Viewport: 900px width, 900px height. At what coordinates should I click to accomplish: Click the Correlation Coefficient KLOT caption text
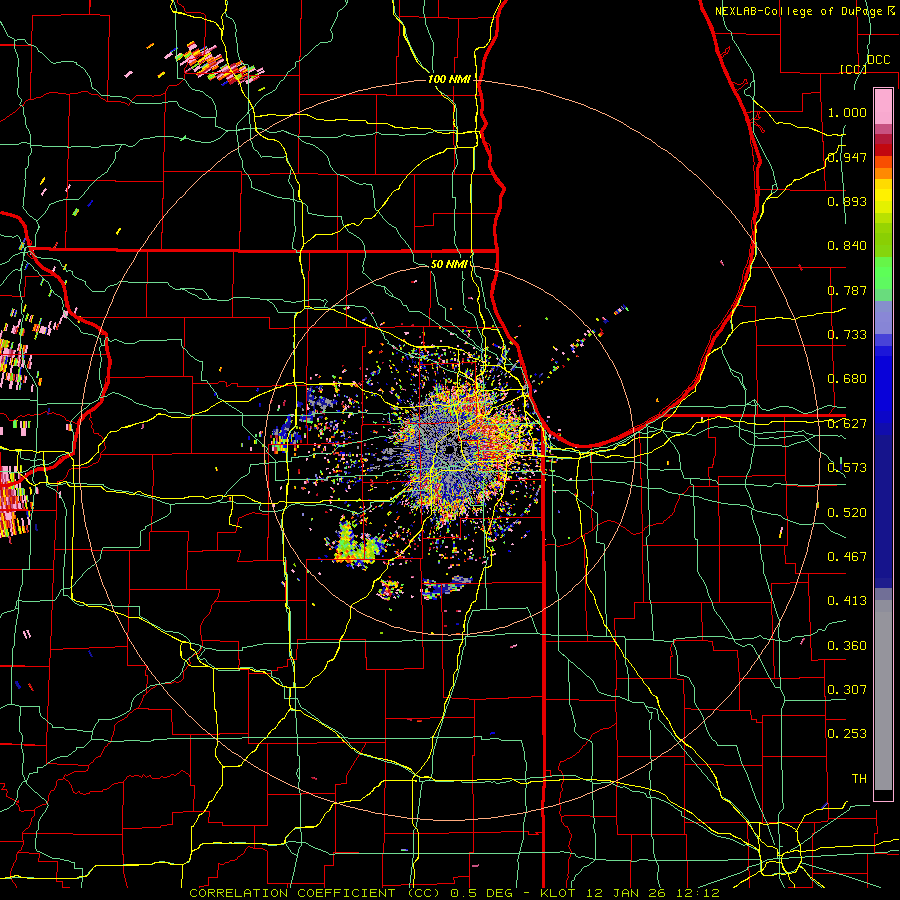click(454, 893)
